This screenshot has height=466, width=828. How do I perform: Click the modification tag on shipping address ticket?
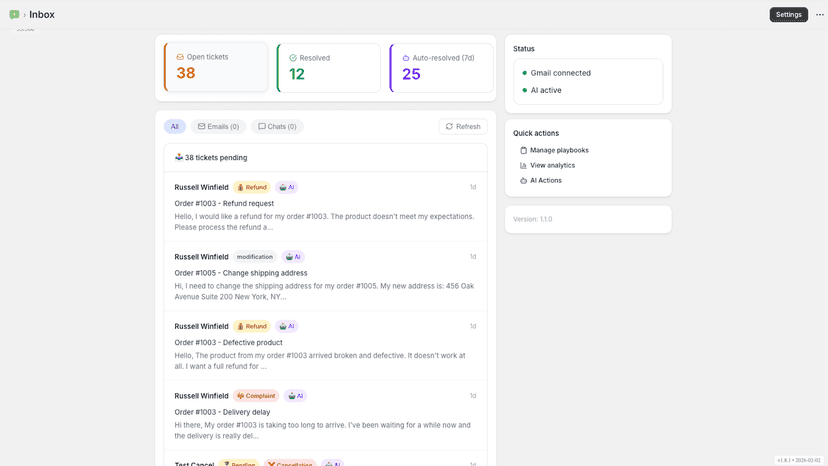coord(255,257)
